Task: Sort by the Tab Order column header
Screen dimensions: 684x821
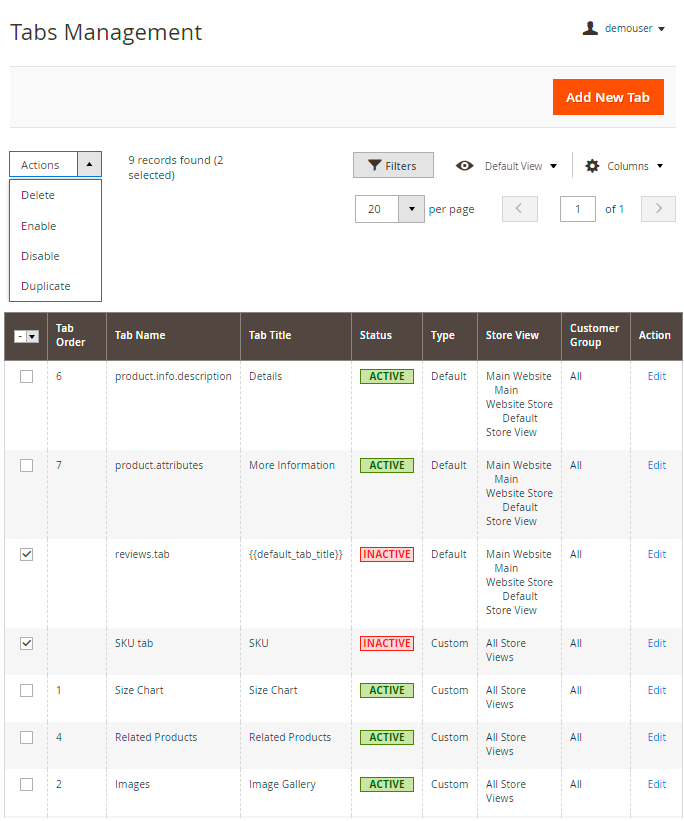Action: (x=71, y=335)
